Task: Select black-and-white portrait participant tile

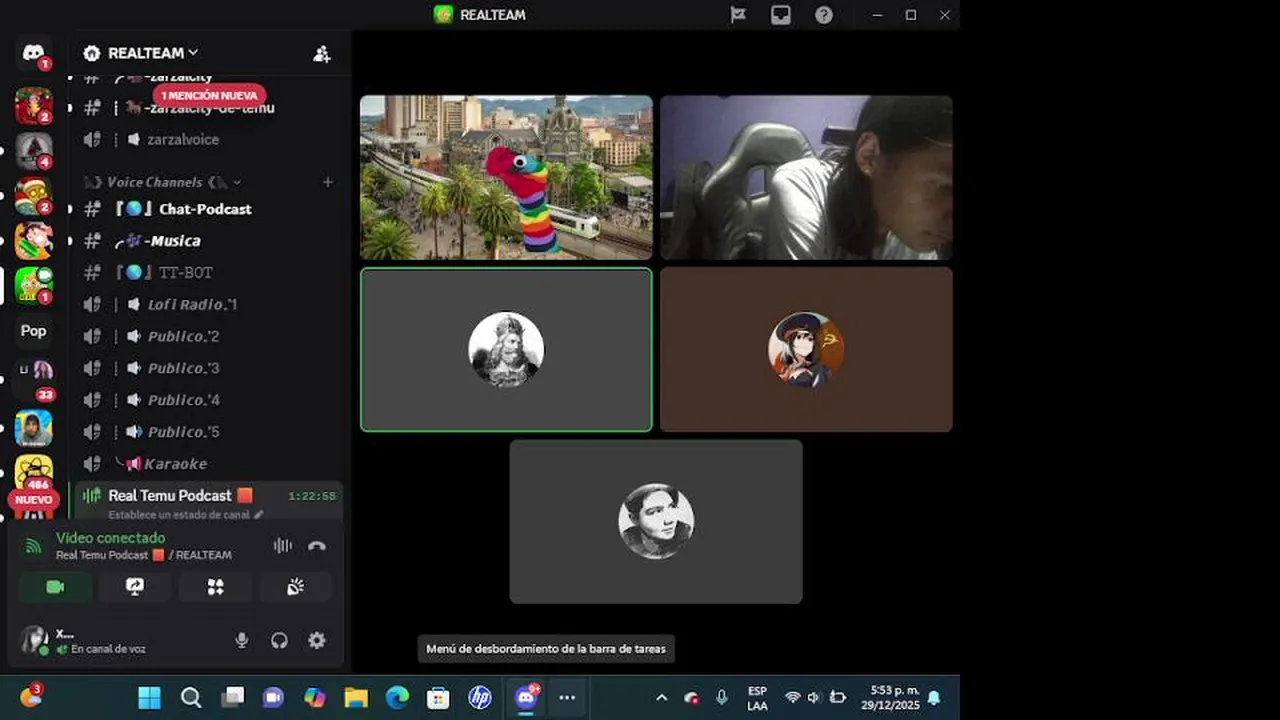Action: coord(656,521)
